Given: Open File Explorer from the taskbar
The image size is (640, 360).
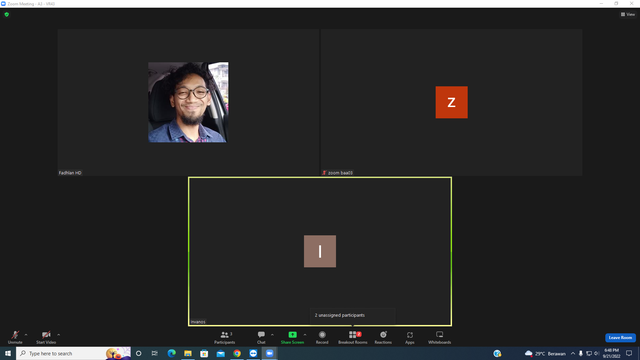Looking at the screenshot, I should (188, 353).
